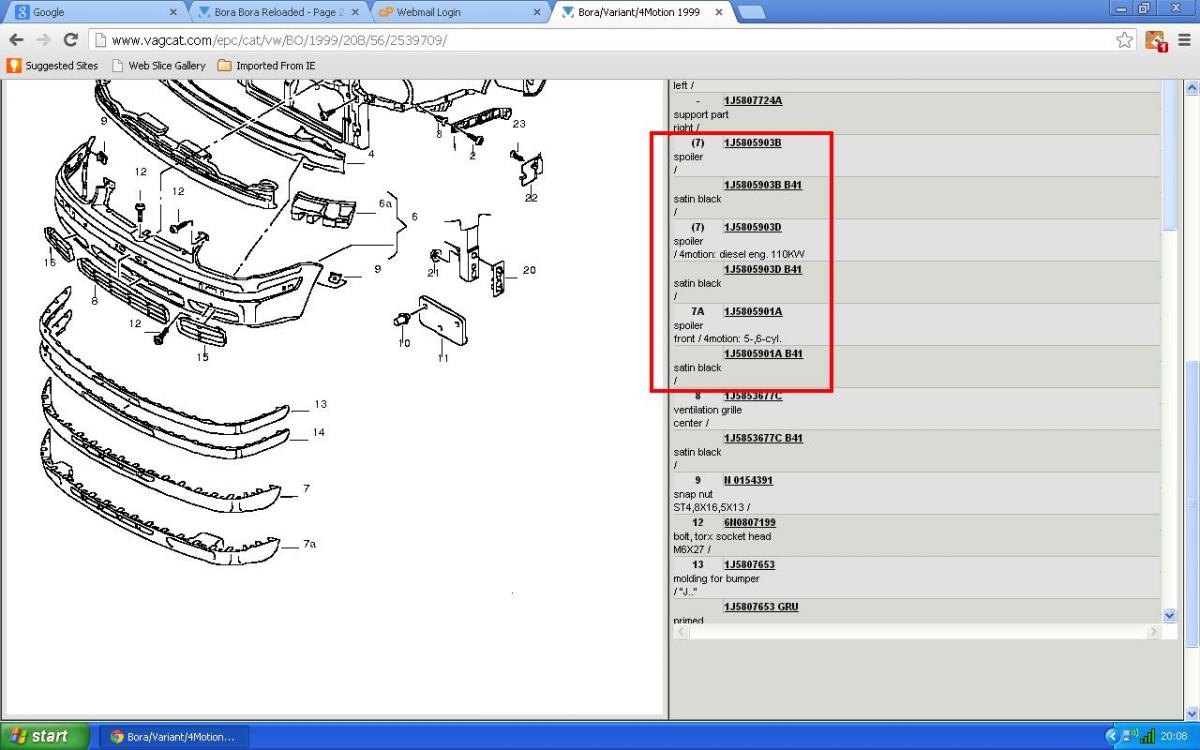
Task: Open satin black part 1J5805903B B41
Action: [763, 185]
